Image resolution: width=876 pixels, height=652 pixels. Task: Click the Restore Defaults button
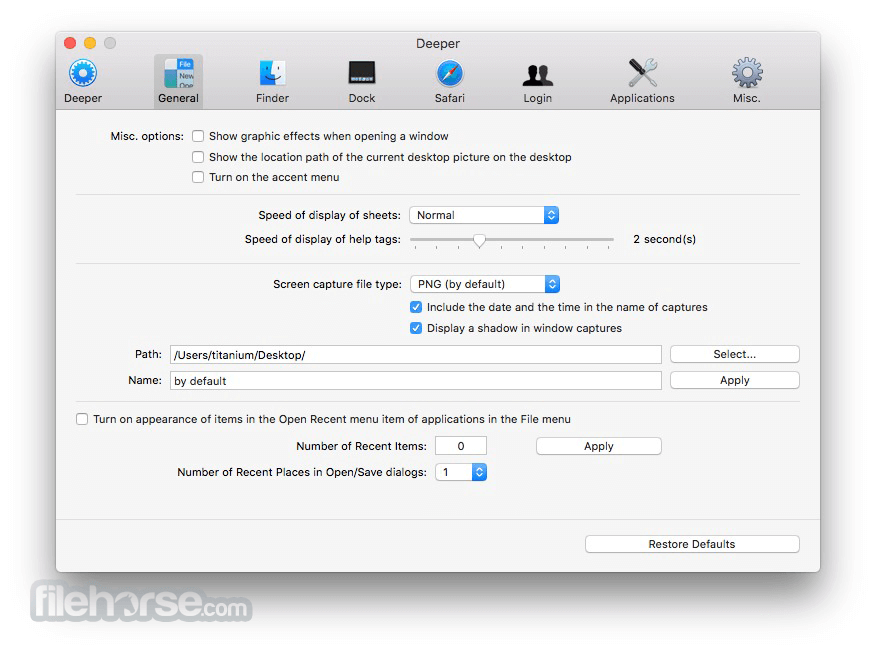692,544
